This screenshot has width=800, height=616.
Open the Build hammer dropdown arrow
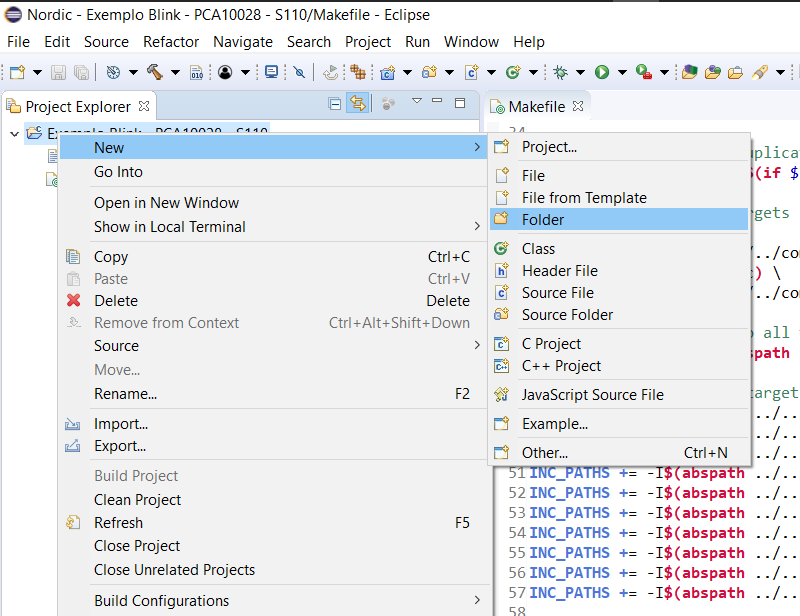click(175, 72)
